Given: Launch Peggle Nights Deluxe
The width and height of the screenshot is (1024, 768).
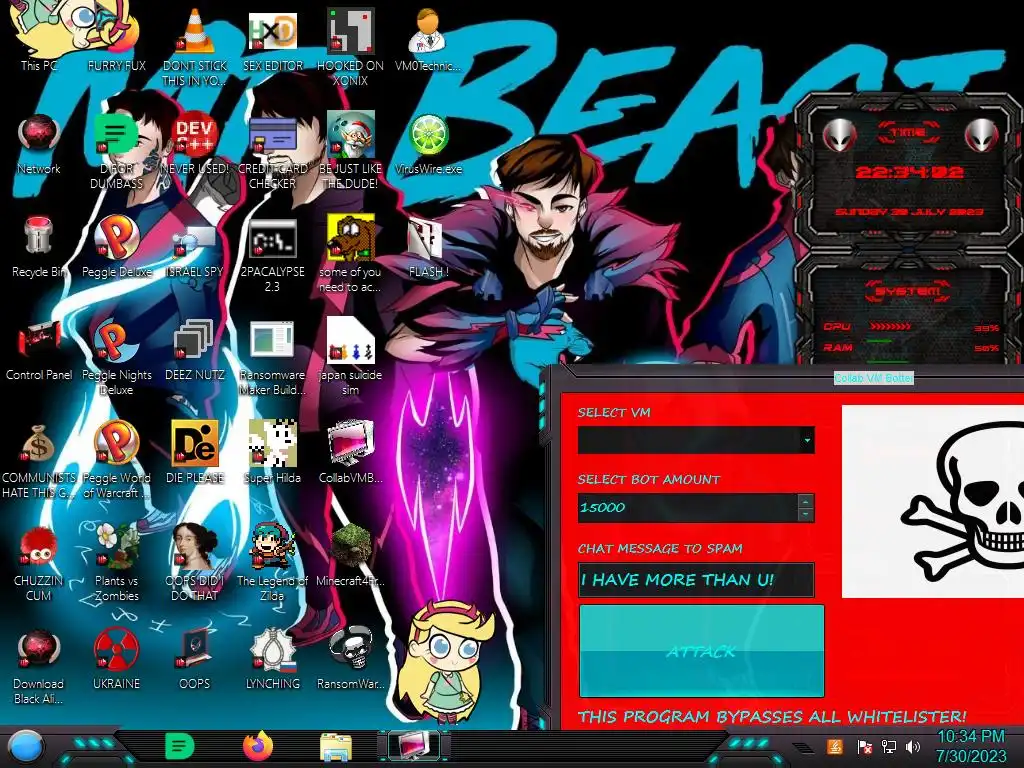Looking at the screenshot, I should tap(116, 358).
